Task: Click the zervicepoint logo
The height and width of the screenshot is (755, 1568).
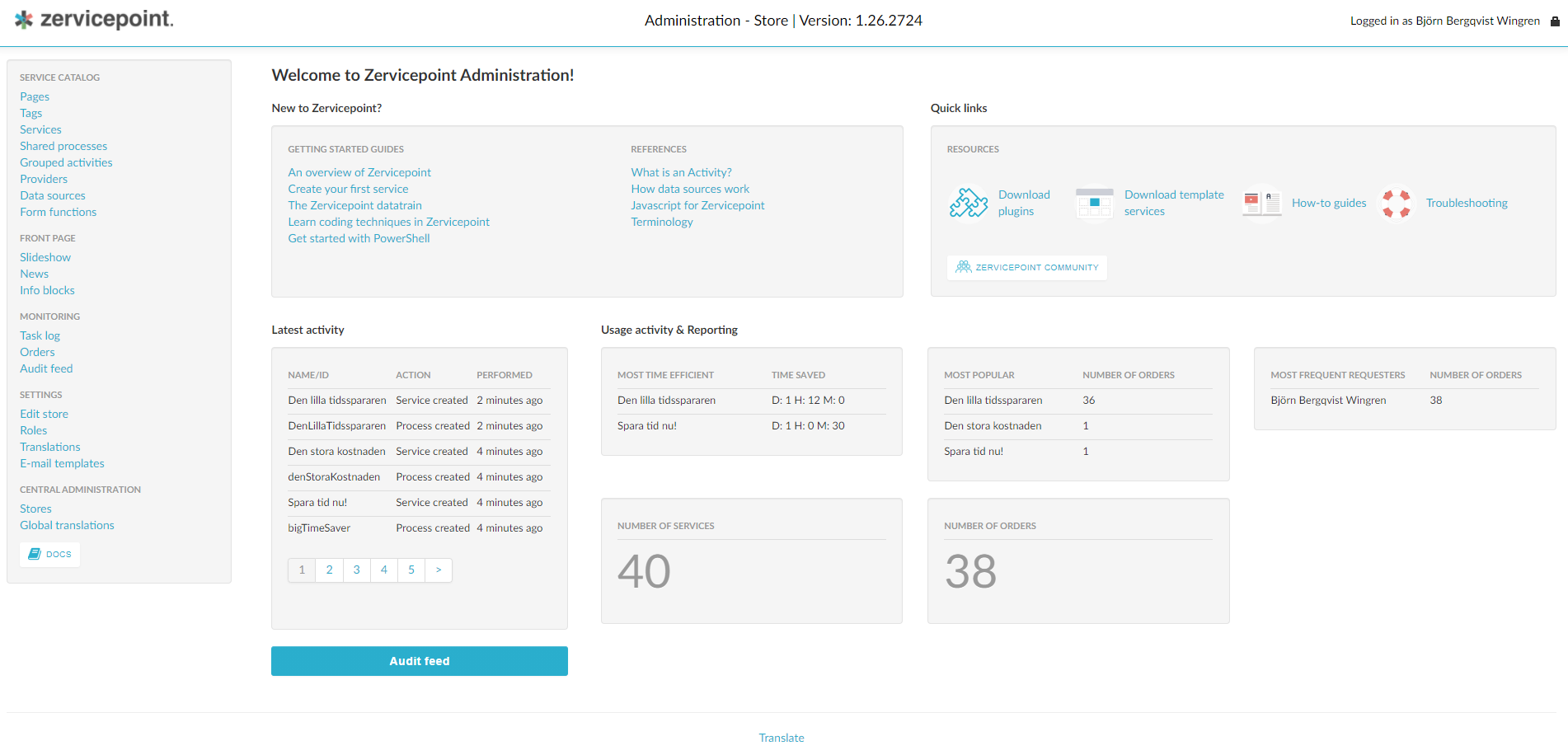Action: [x=94, y=20]
